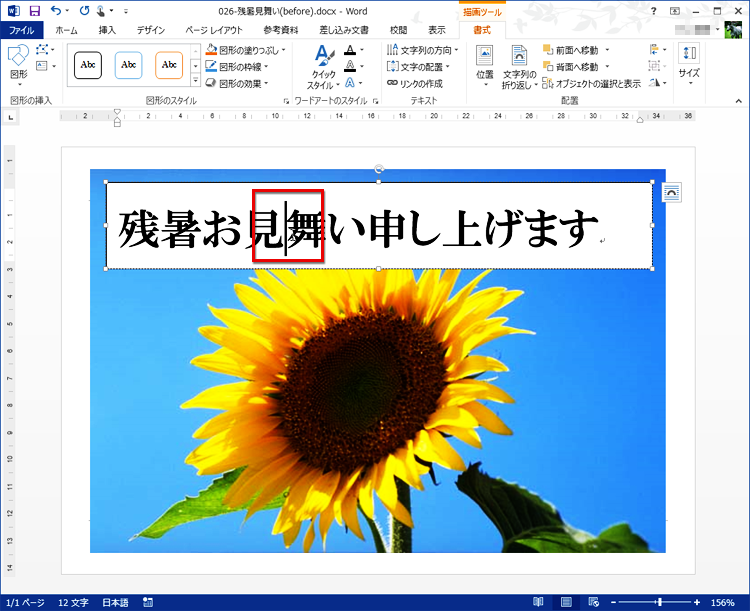Click the macro recording icon in status bar
750x611 pixels.
click(x=148, y=602)
